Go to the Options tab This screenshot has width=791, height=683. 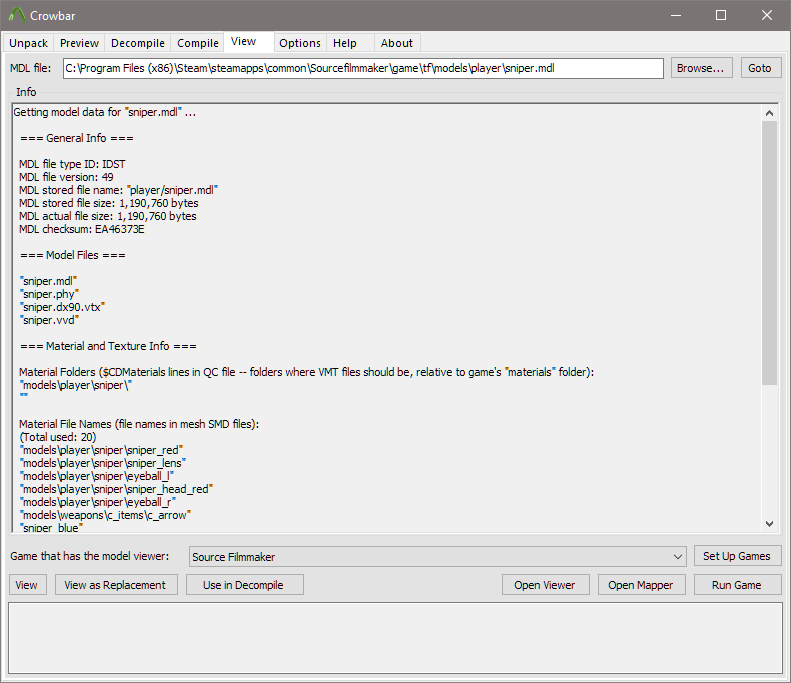pyautogui.click(x=300, y=43)
